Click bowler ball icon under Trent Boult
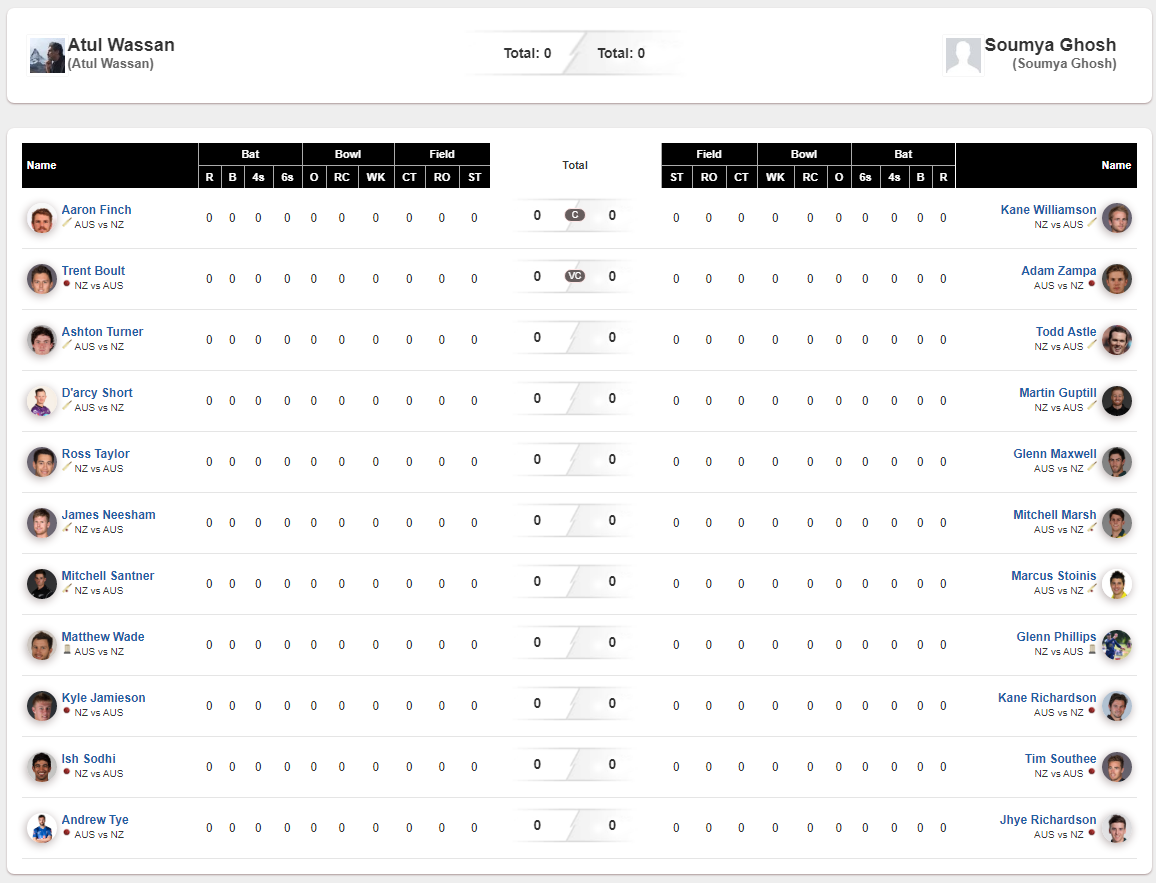The width and height of the screenshot is (1156, 883). click(x=66, y=284)
